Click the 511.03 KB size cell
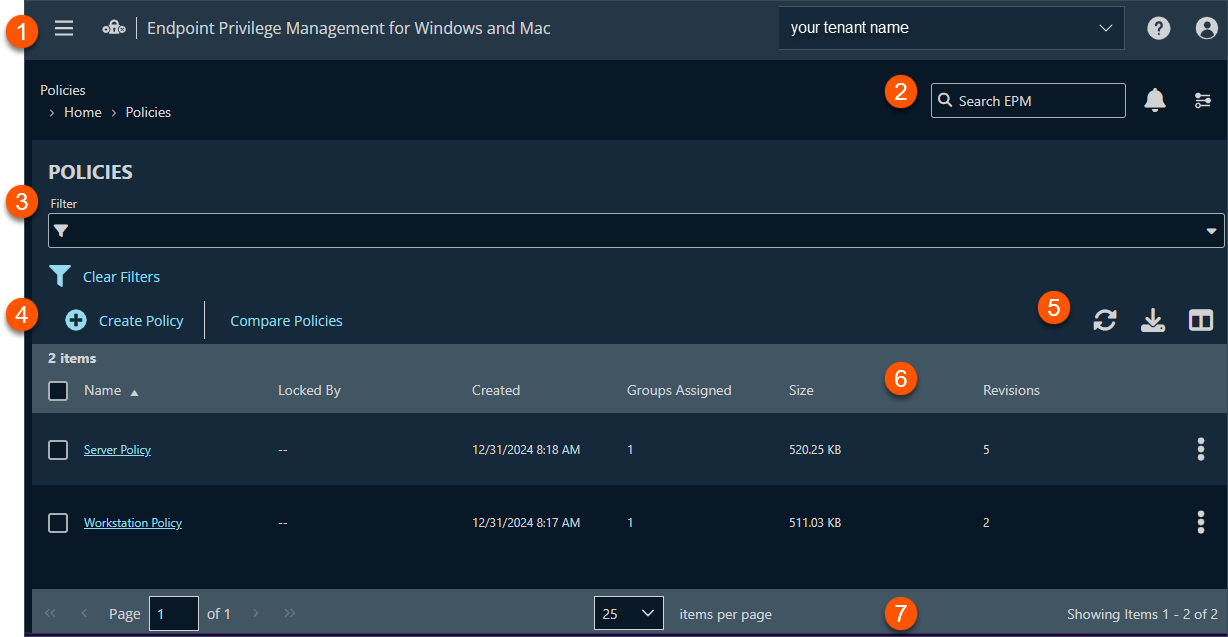 (815, 523)
